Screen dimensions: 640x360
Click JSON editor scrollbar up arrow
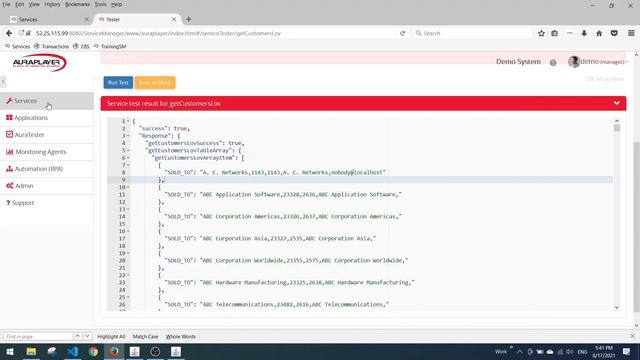click(x=617, y=121)
